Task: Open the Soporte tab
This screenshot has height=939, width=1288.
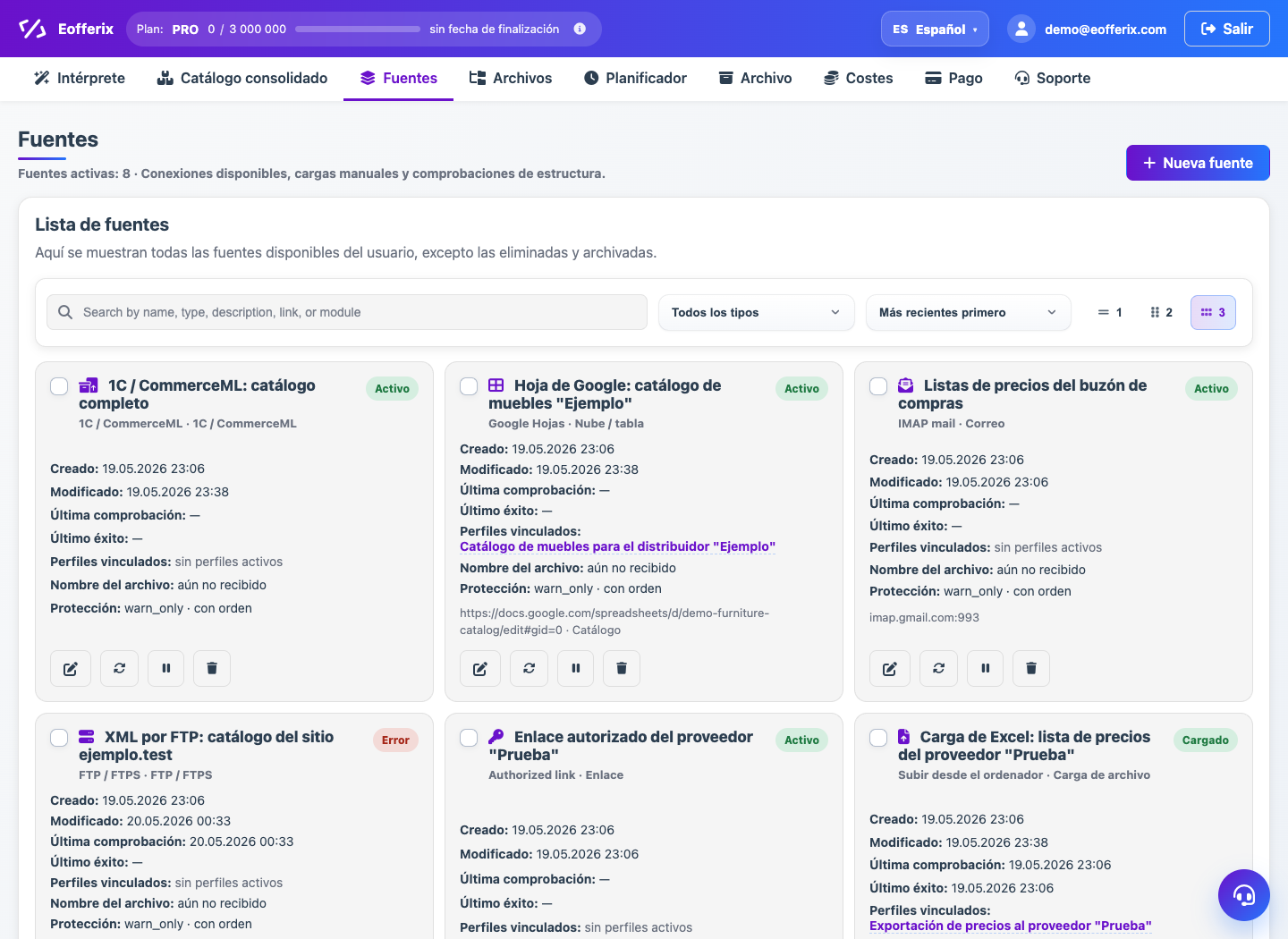Action: click(x=1053, y=78)
